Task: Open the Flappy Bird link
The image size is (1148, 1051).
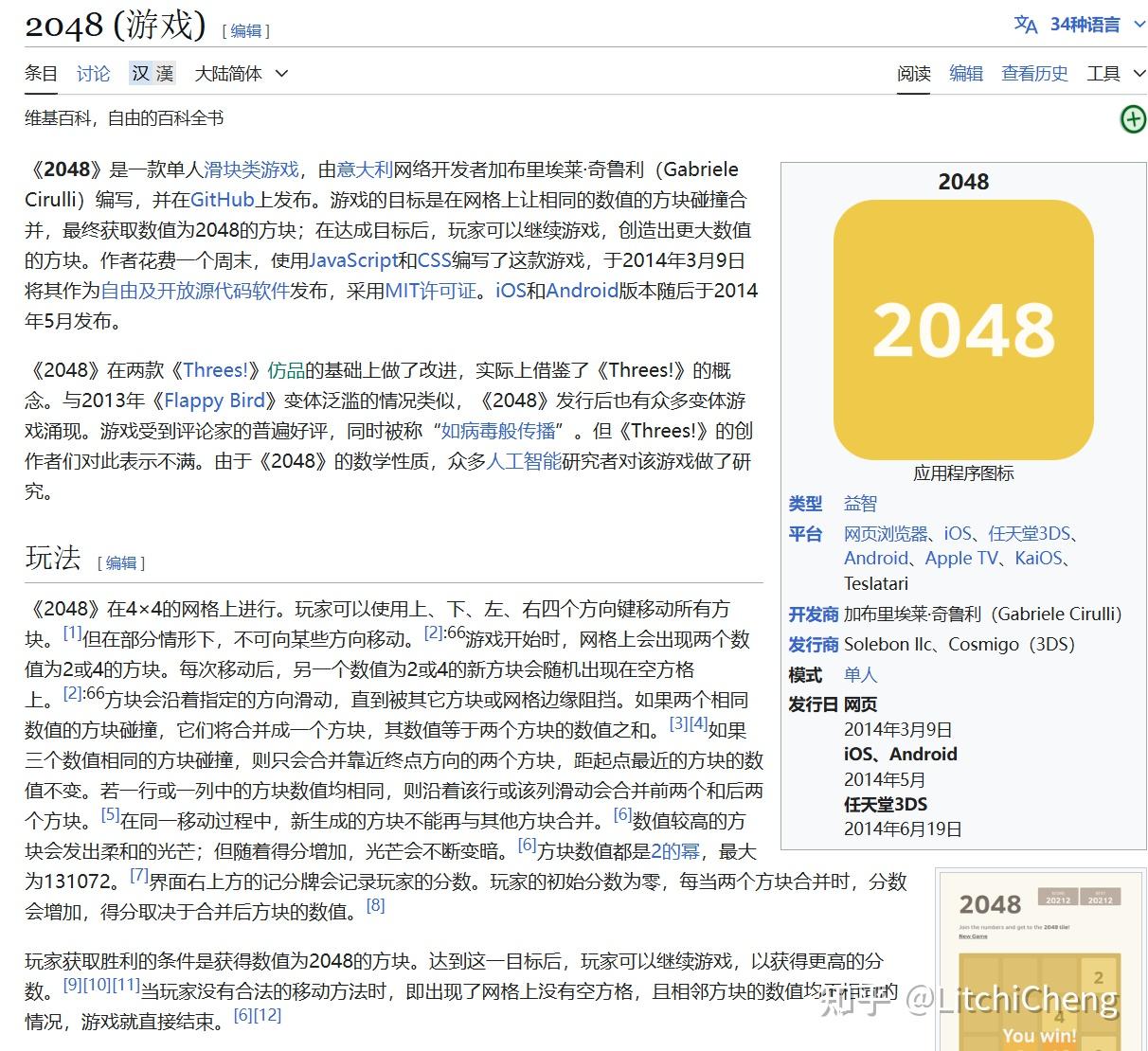Action: click(x=213, y=401)
